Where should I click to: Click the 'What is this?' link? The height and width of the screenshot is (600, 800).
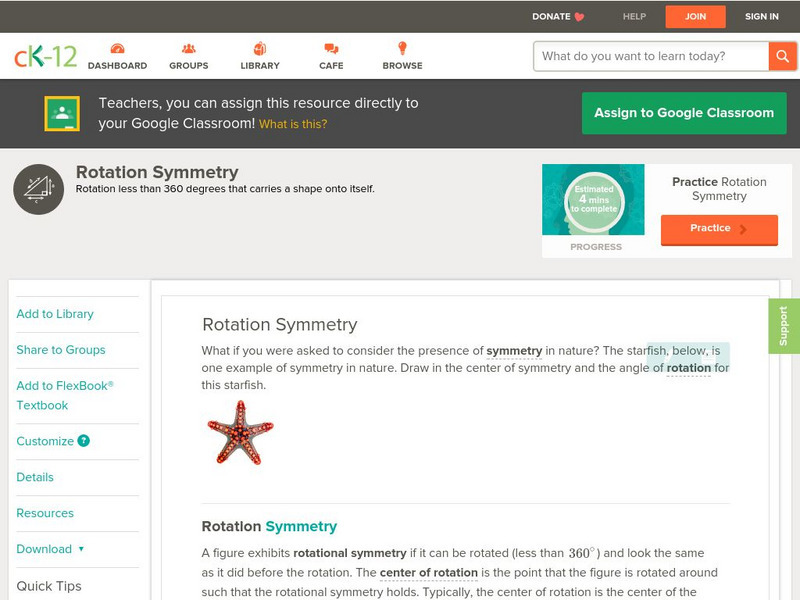click(x=293, y=124)
